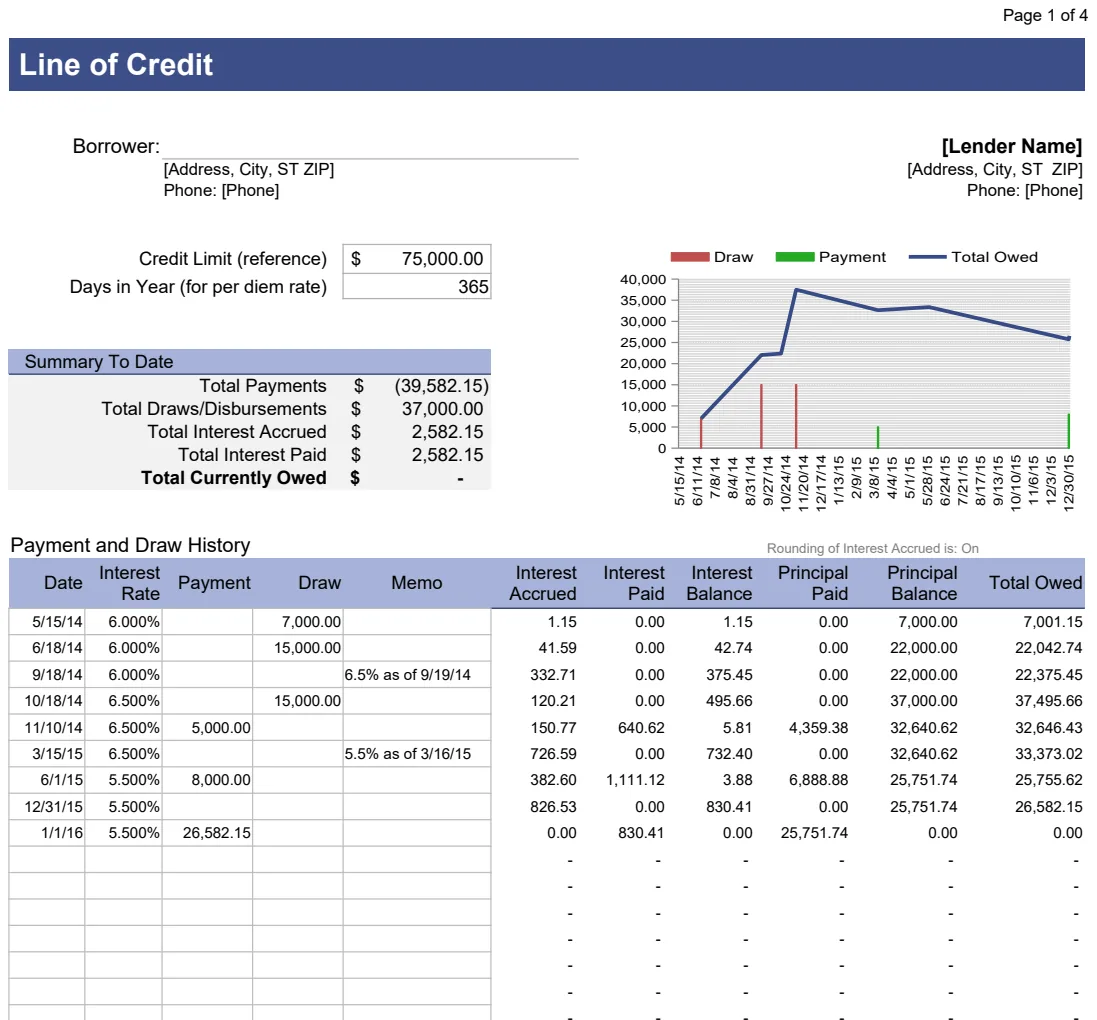Click the Lender address placeholder text
The width and height of the screenshot is (1097, 1020).
point(995,169)
